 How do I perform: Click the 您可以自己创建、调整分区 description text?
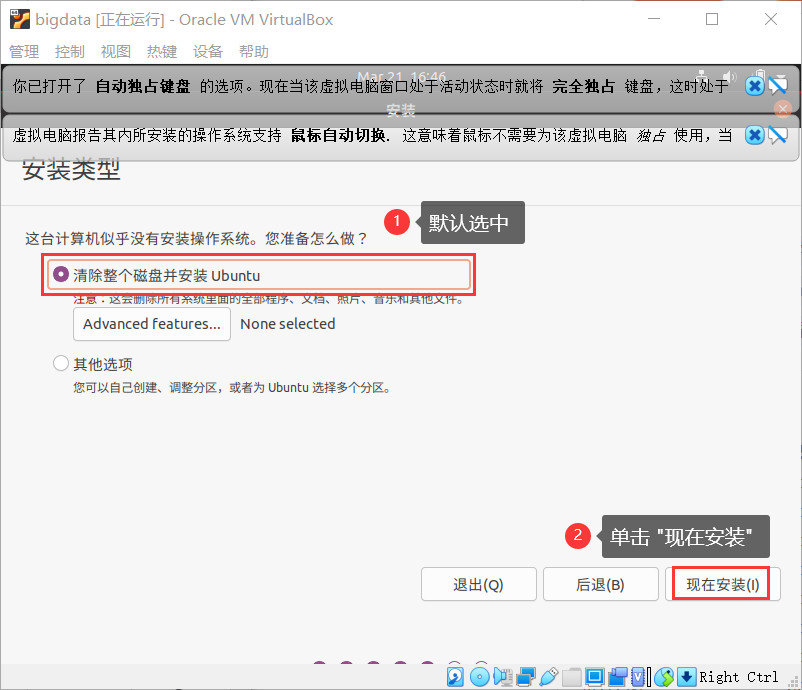[x=232, y=388]
